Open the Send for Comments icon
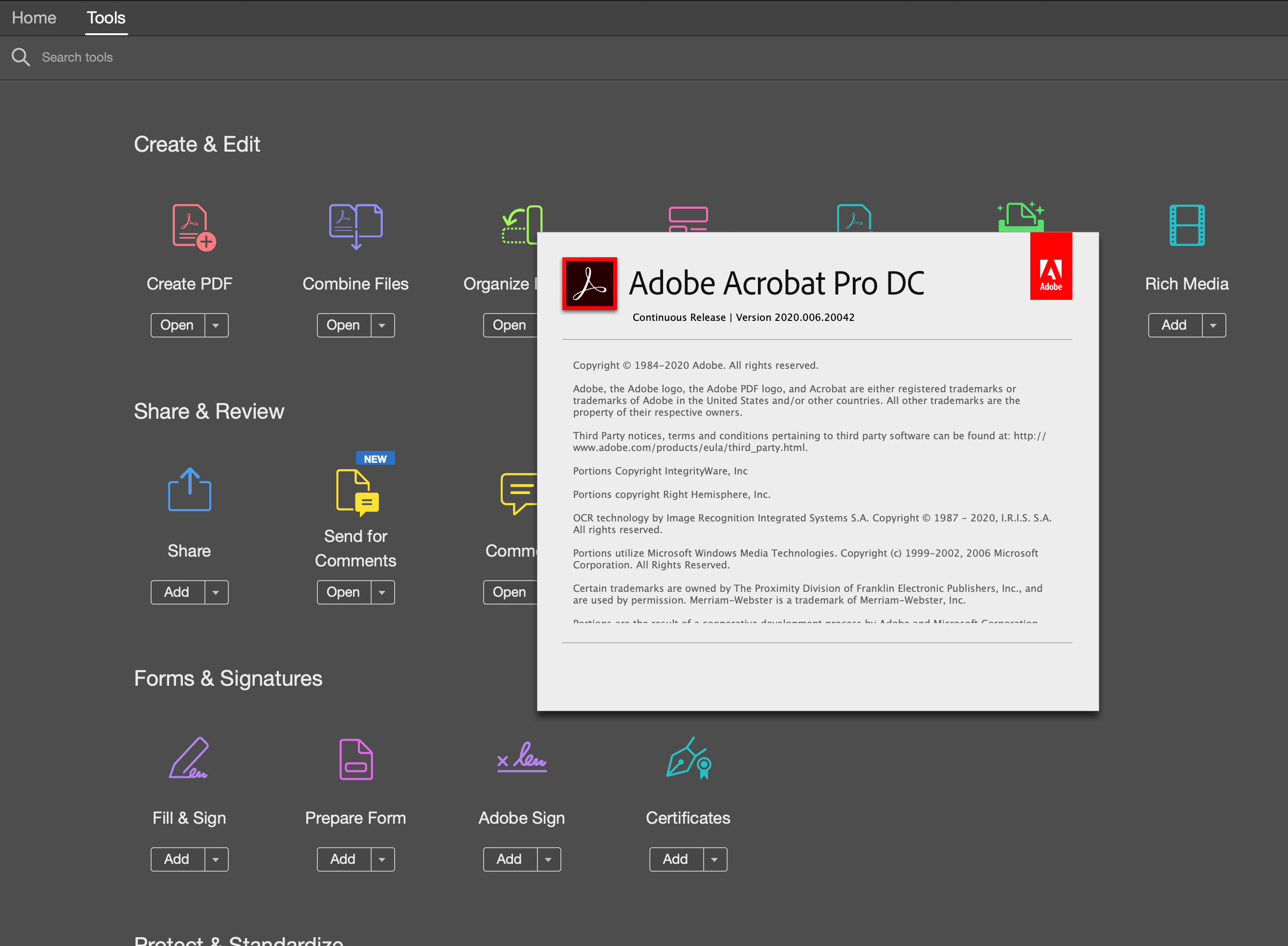Image resolution: width=1288 pixels, height=946 pixels. point(357,492)
